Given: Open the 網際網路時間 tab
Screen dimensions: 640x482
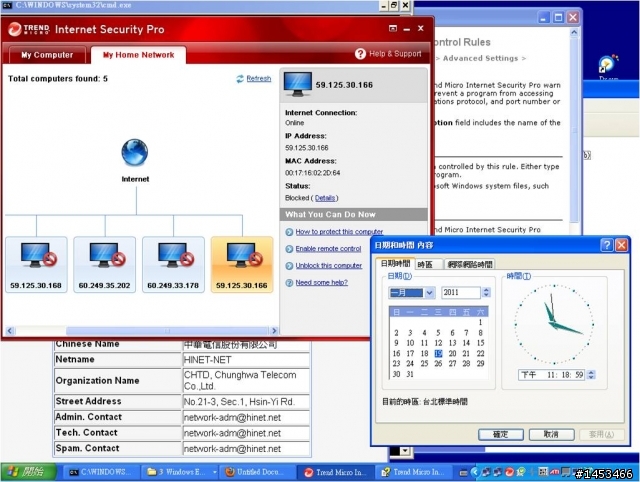Looking at the screenshot, I should (x=470, y=264).
